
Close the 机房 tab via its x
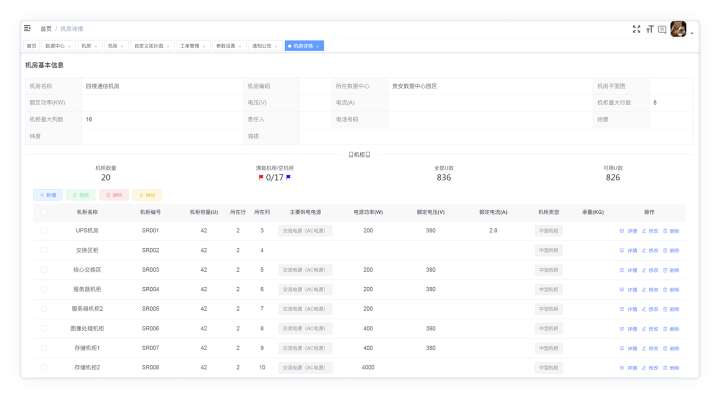[x=96, y=46]
